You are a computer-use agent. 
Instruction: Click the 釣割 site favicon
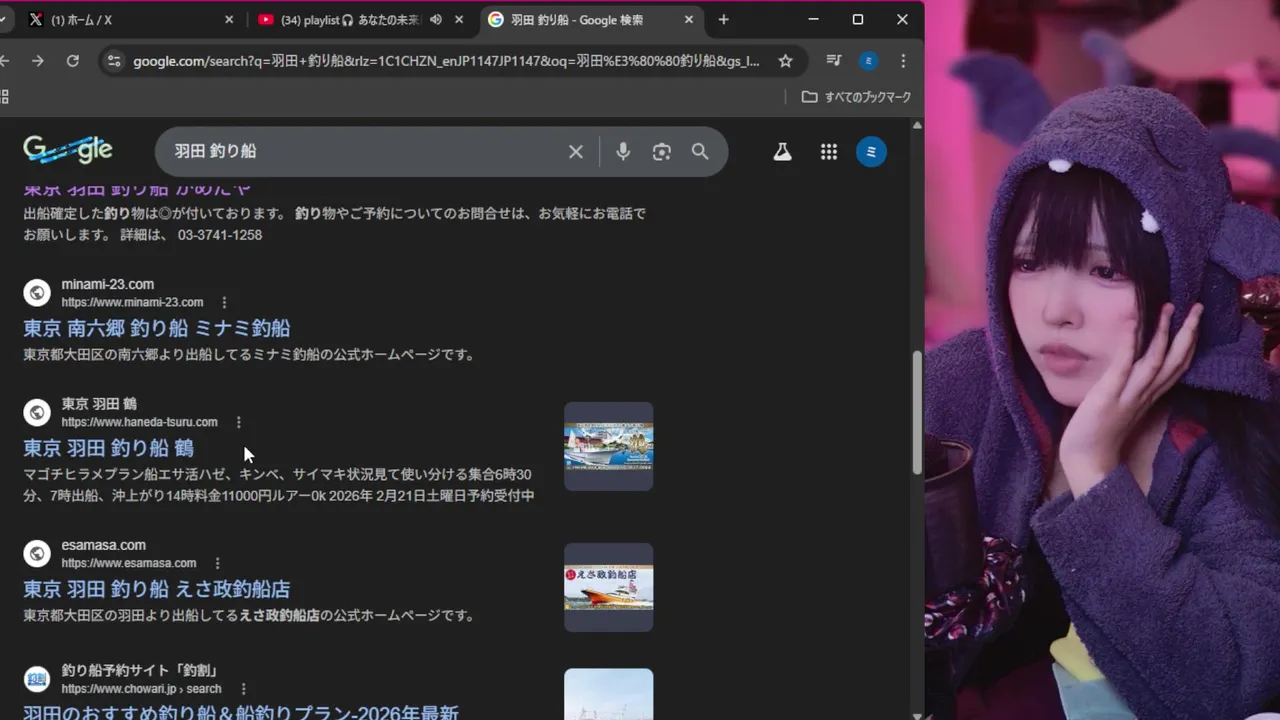tap(37, 679)
